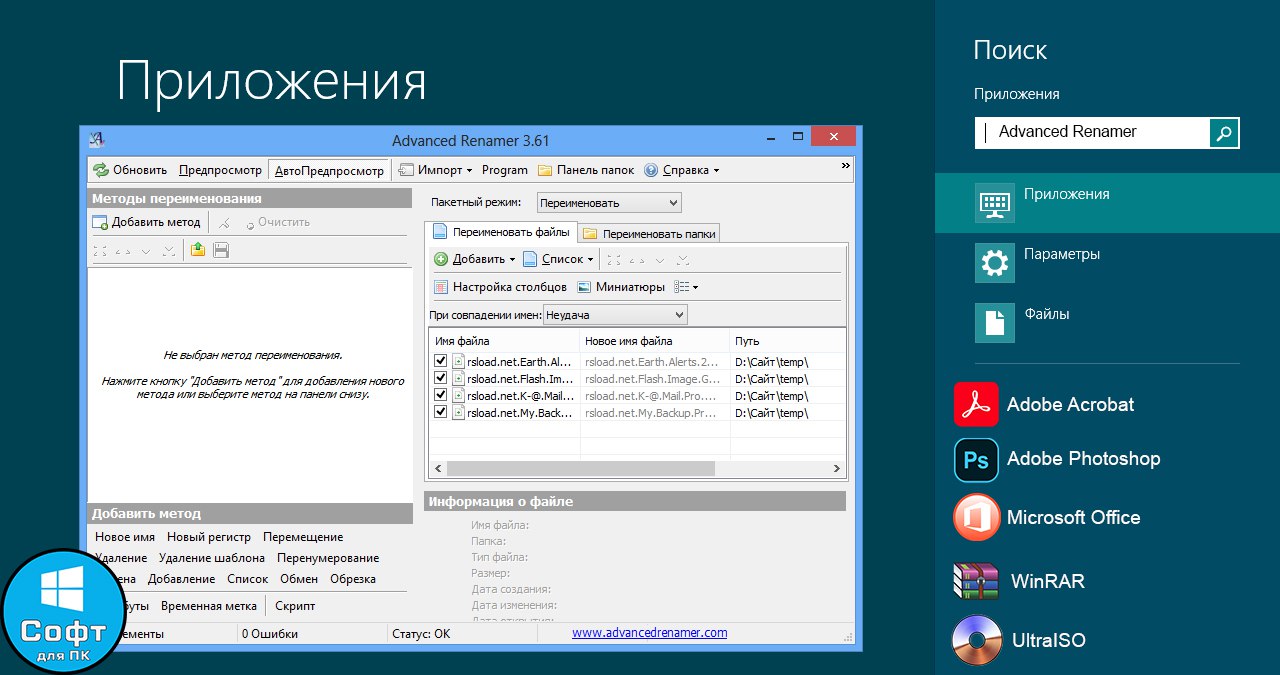
Task: Click the Параметры gear icon
Action: tap(994, 263)
